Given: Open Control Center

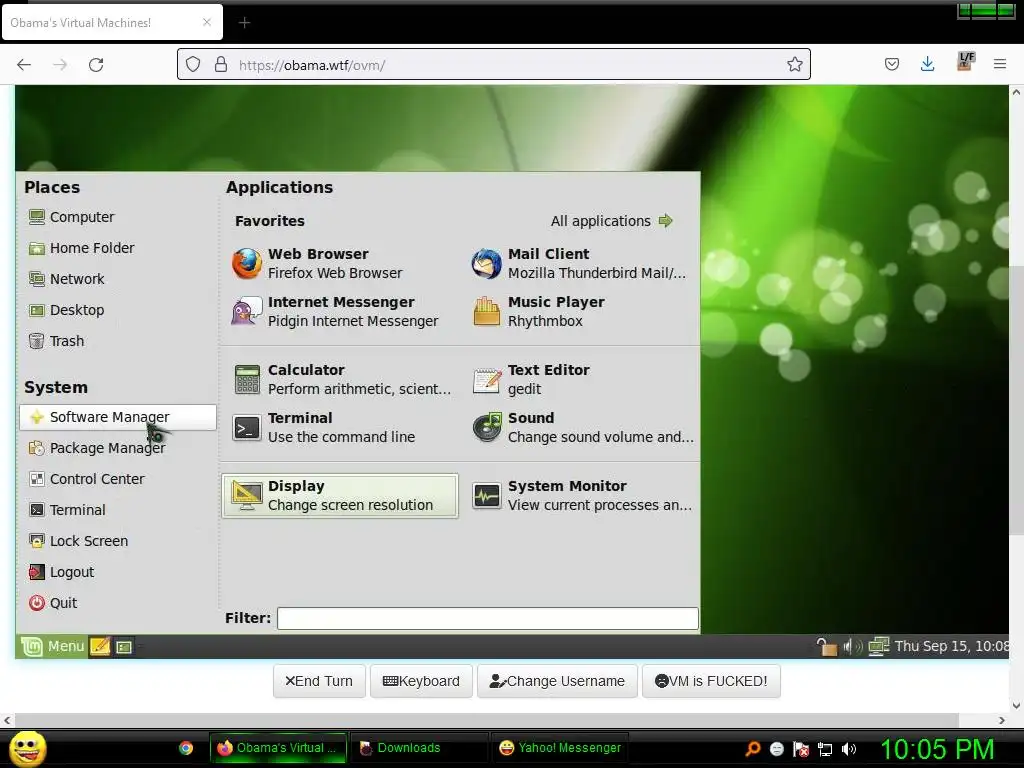Looking at the screenshot, I should (87, 479).
